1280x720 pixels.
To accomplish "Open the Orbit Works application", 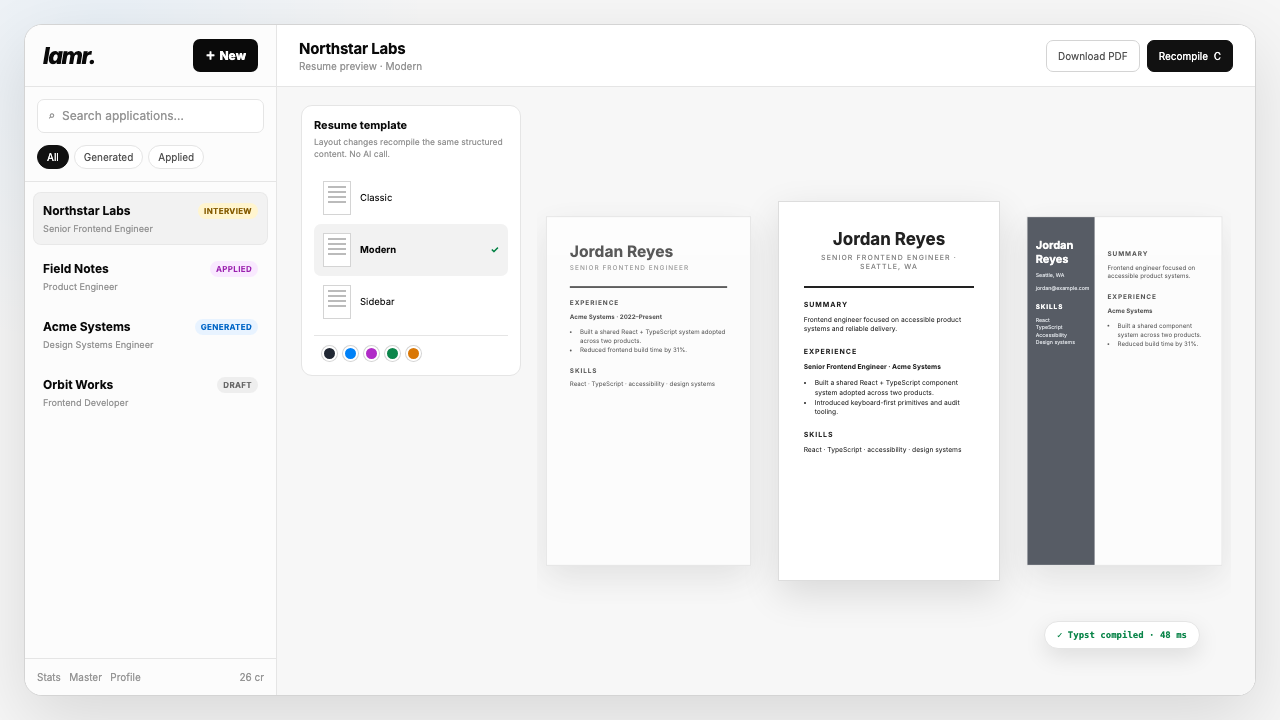I will point(150,392).
